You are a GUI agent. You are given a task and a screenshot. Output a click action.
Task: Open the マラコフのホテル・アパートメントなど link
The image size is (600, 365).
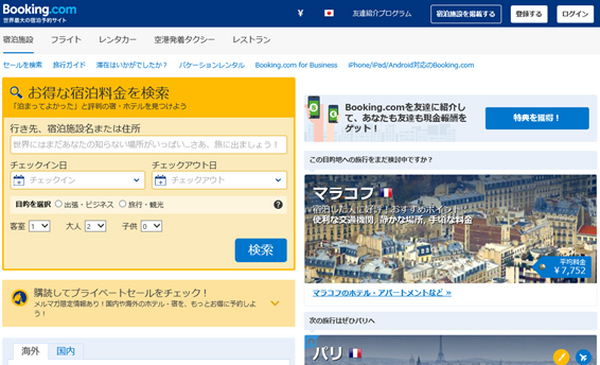382,293
